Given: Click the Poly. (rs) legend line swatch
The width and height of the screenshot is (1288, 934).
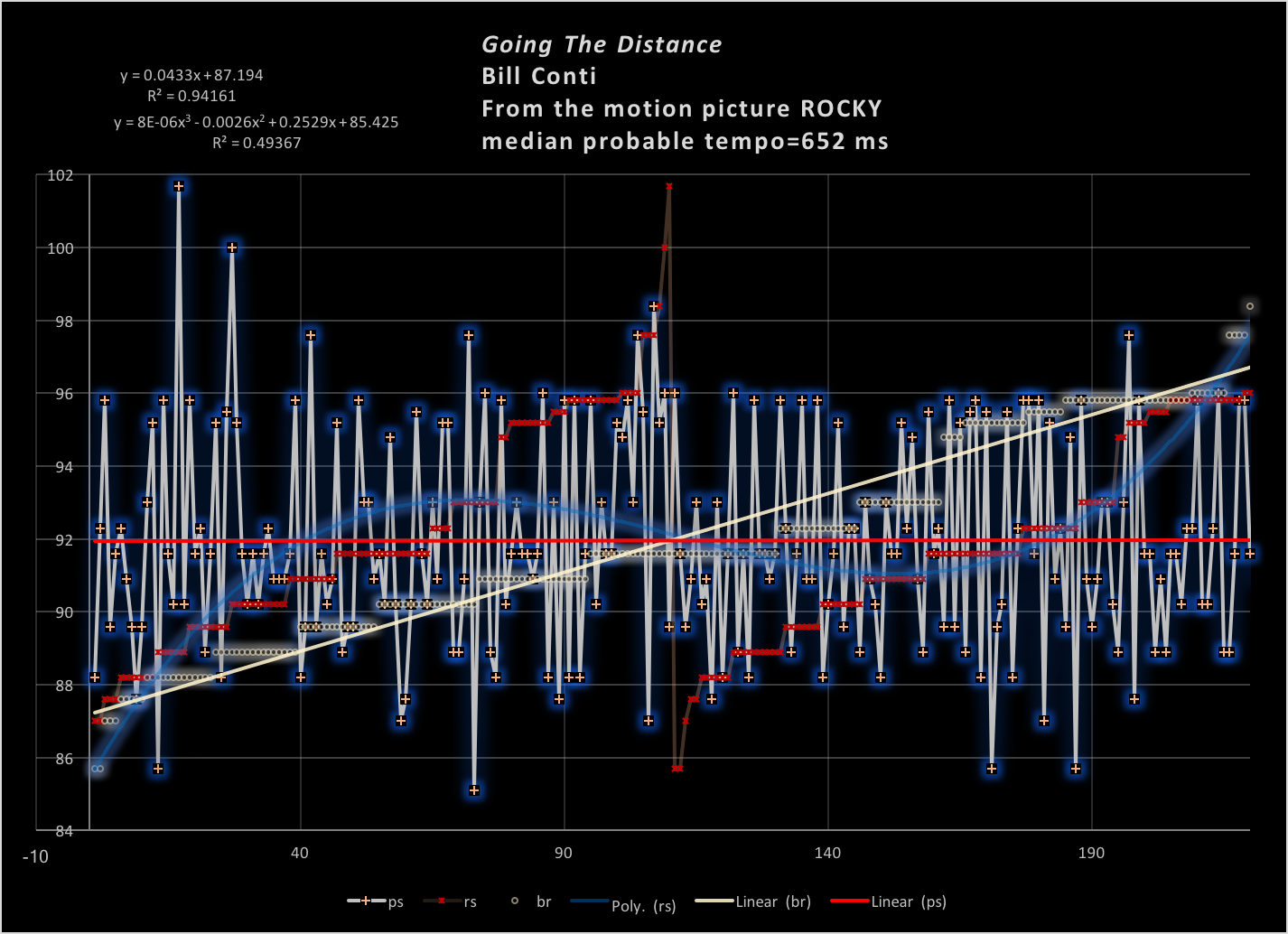Looking at the screenshot, I should pos(589,901).
